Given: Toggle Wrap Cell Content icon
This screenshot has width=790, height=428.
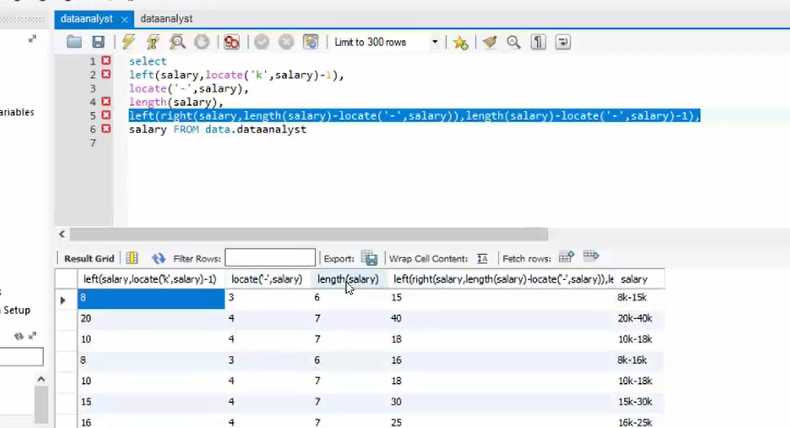Looking at the screenshot, I should (482, 258).
